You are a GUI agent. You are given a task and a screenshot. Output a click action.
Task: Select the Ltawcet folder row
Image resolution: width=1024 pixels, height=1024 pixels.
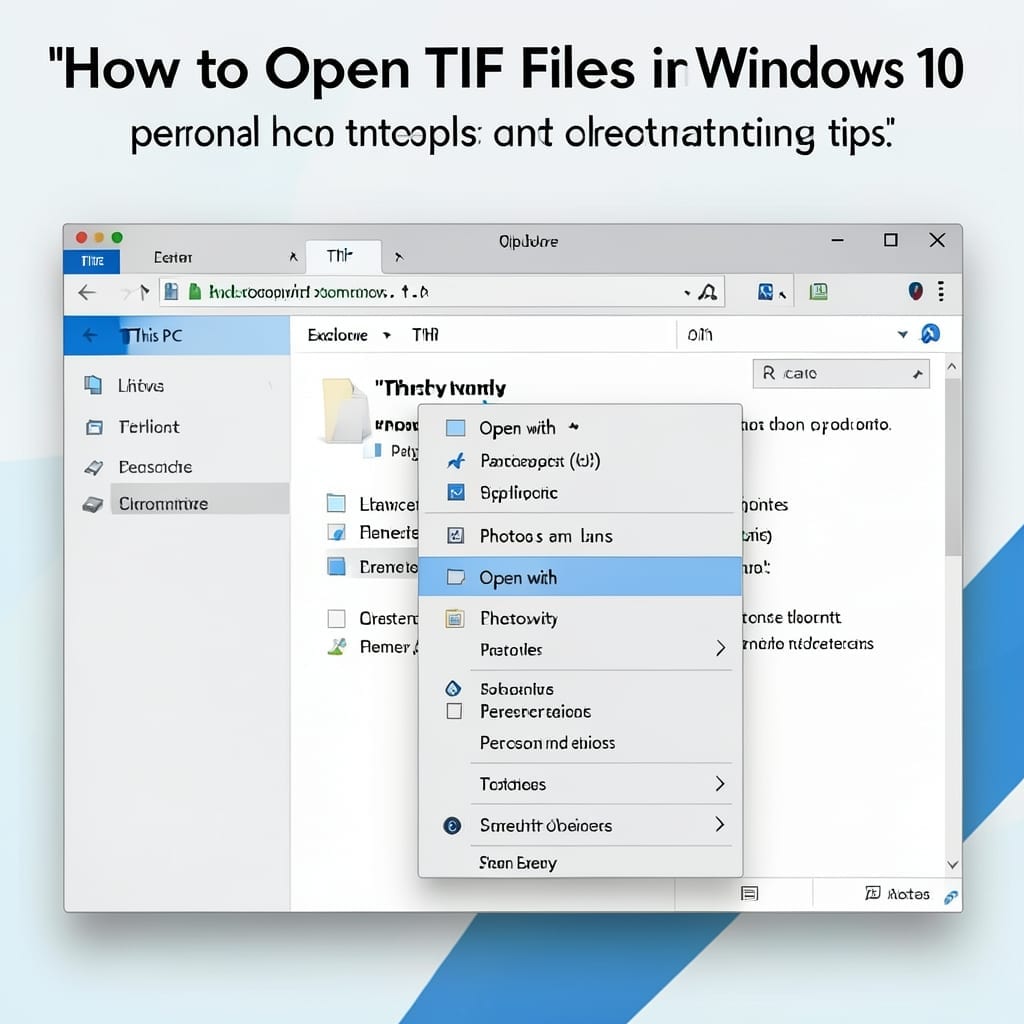pyautogui.click(x=371, y=504)
